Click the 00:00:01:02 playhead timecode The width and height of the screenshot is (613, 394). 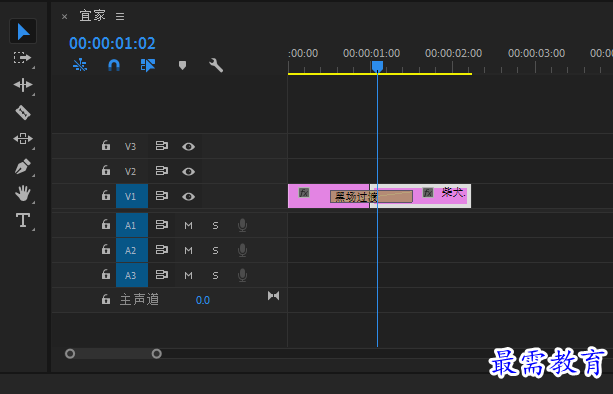coord(112,43)
